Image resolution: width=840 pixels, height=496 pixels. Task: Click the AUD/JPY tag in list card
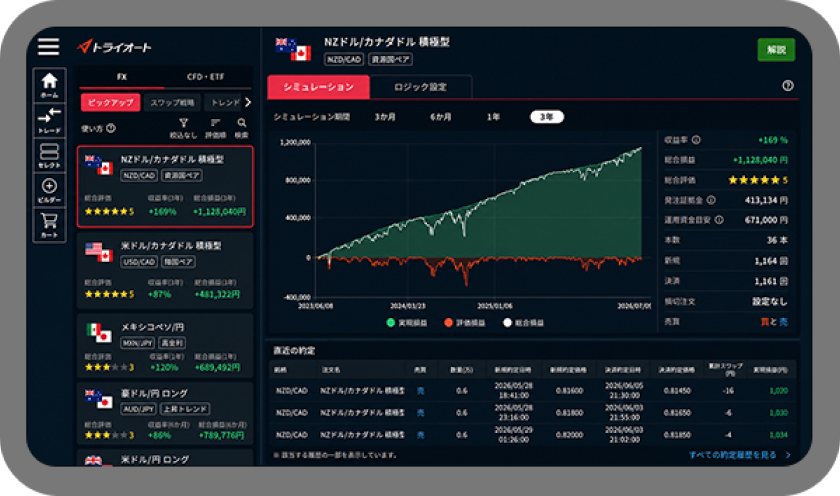tap(139, 409)
